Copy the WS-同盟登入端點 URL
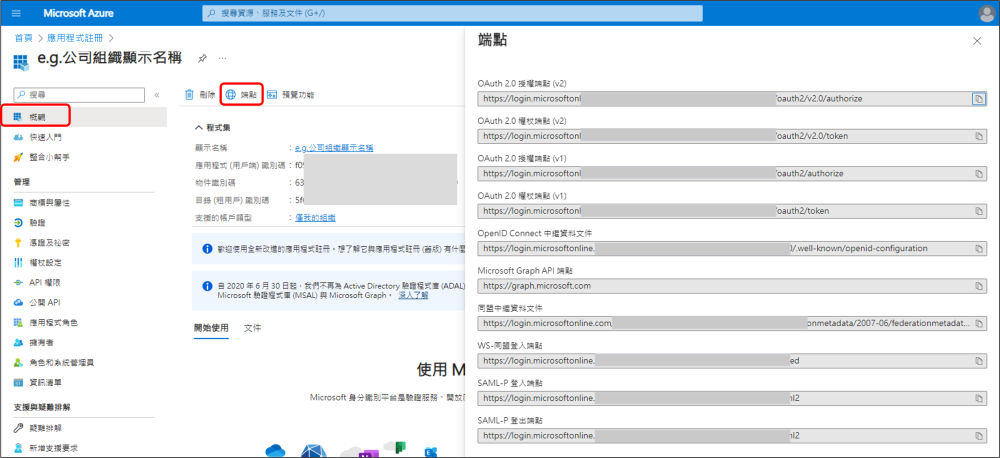1000x458 pixels. [978, 360]
